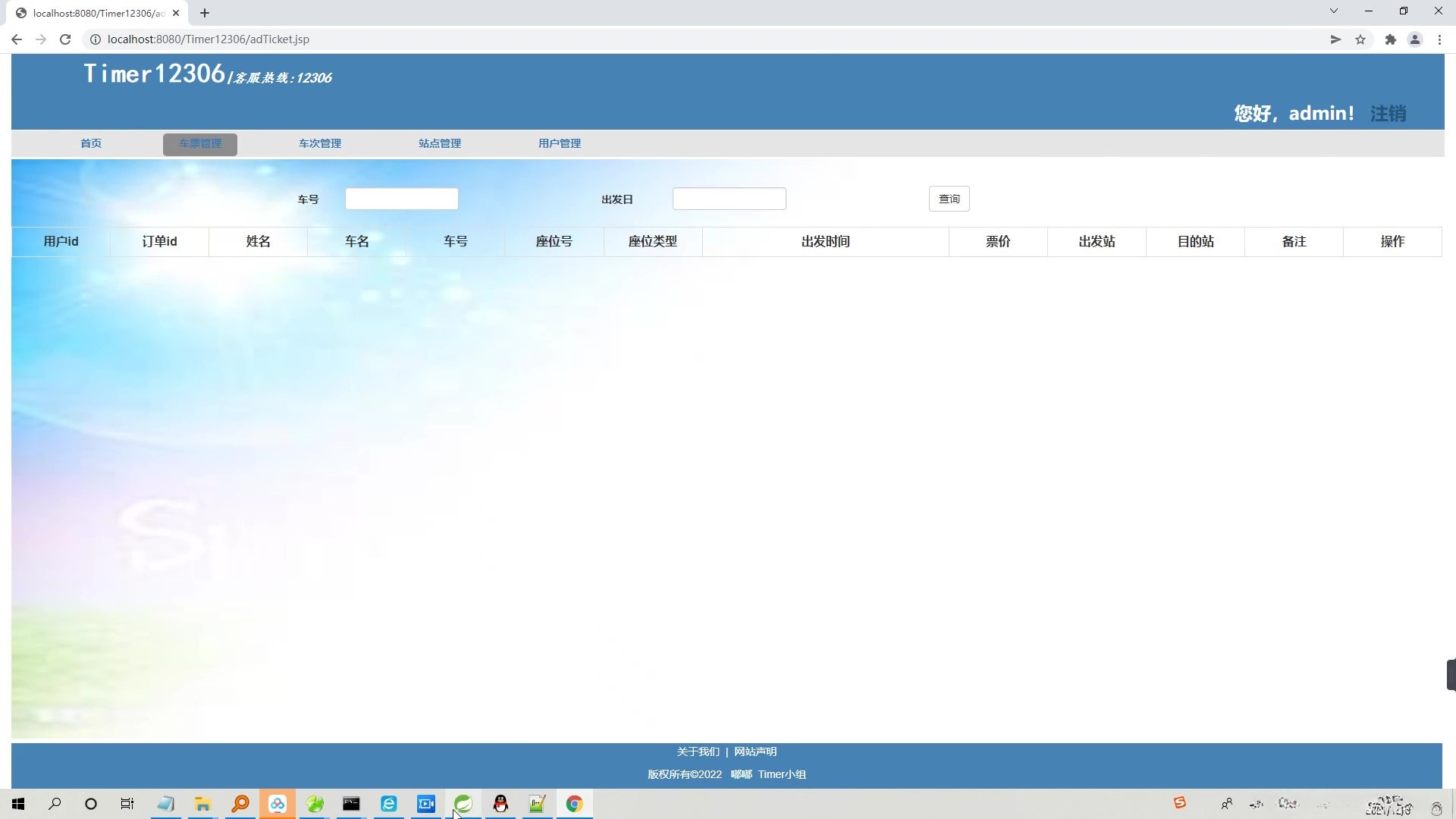
Task: Expand the tab search chevron
Action: [1333, 11]
